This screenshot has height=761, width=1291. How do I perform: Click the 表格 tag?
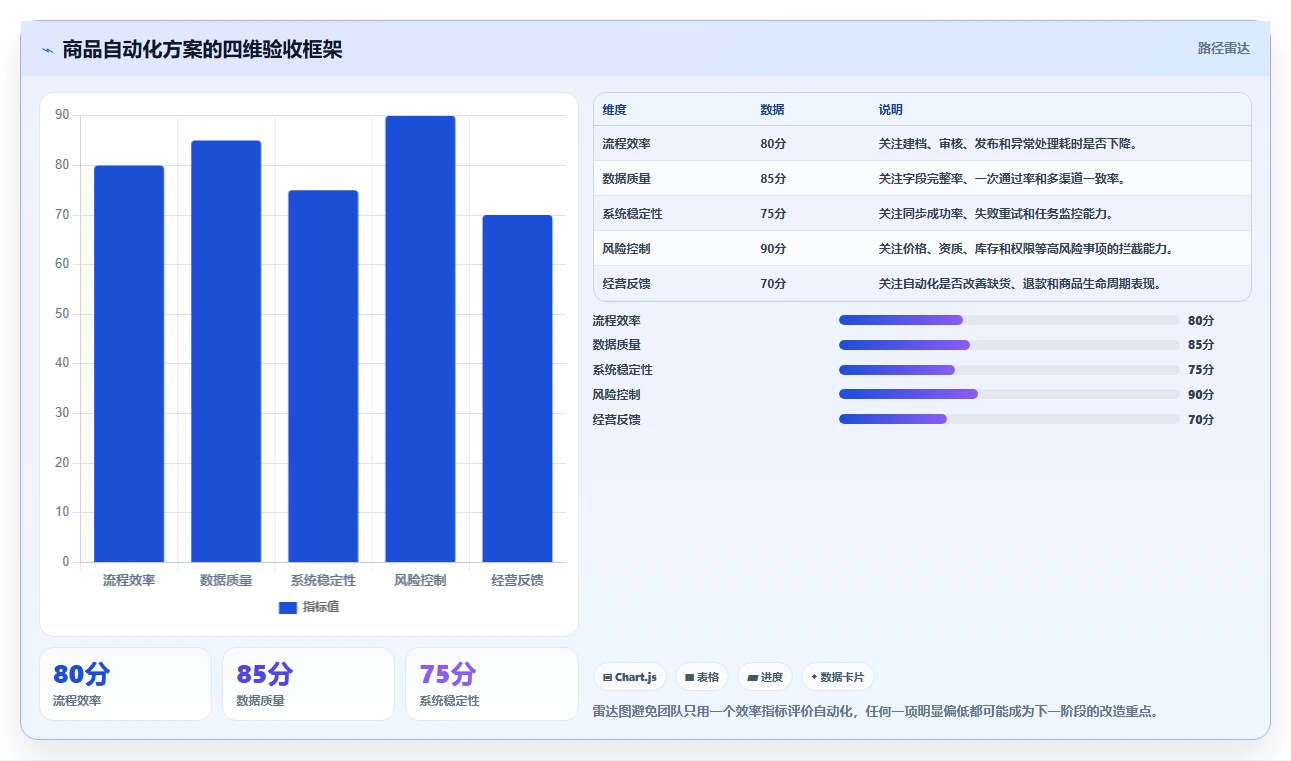[x=702, y=677]
